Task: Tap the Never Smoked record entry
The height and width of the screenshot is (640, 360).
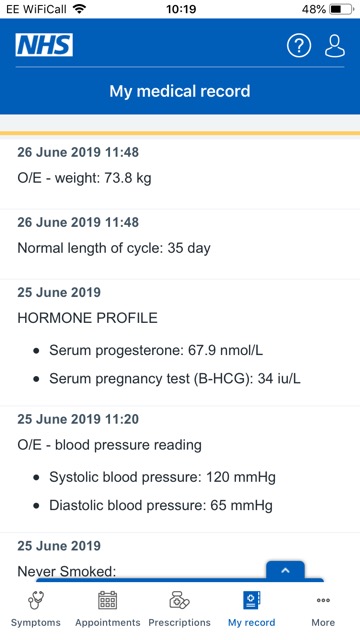Action: (x=180, y=557)
